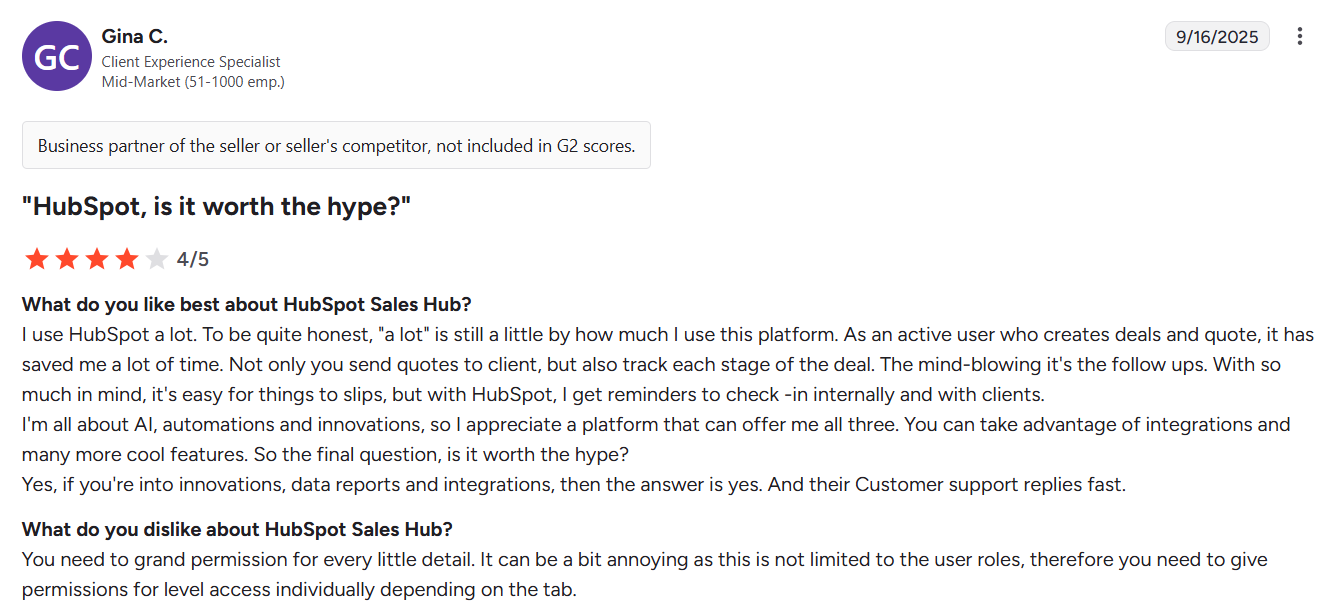Click the purple GC reviewer avatar

(x=57, y=57)
